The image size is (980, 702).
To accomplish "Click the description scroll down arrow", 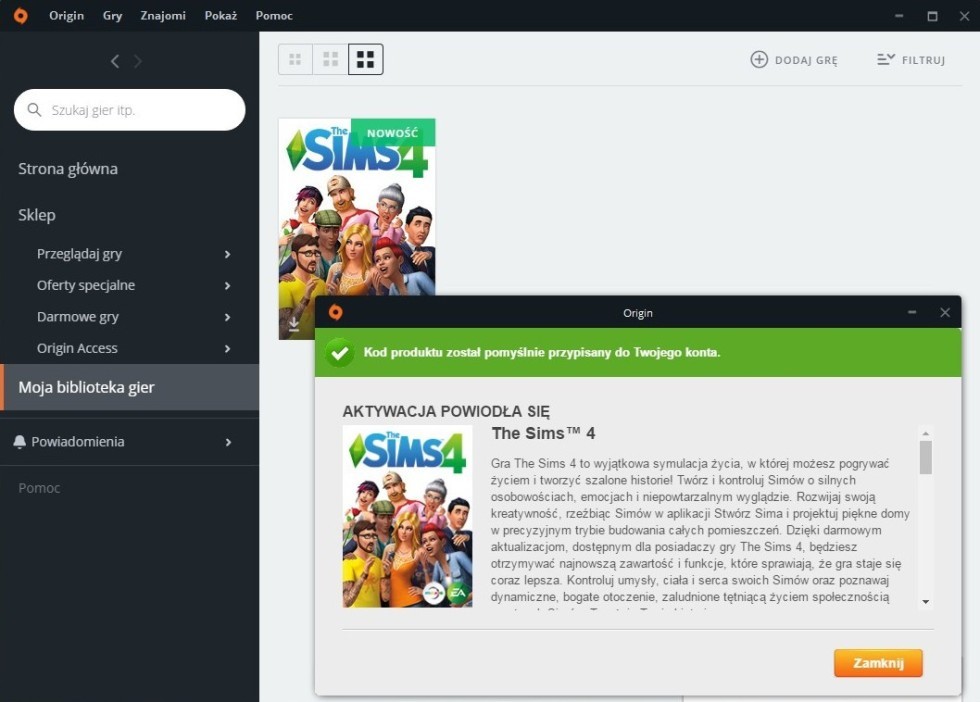I will coord(926,602).
